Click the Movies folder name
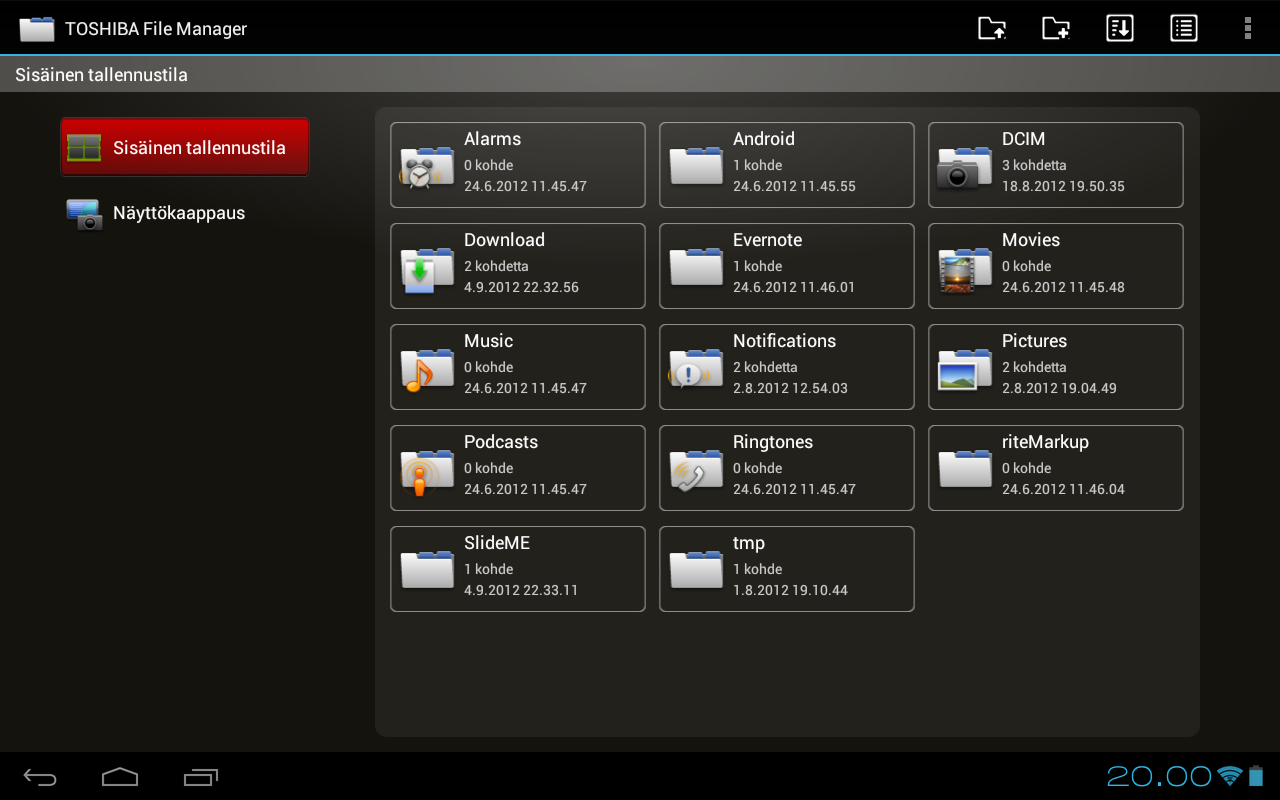The height and width of the screenshot is (800, 1280). click(x=1031, y=240)
